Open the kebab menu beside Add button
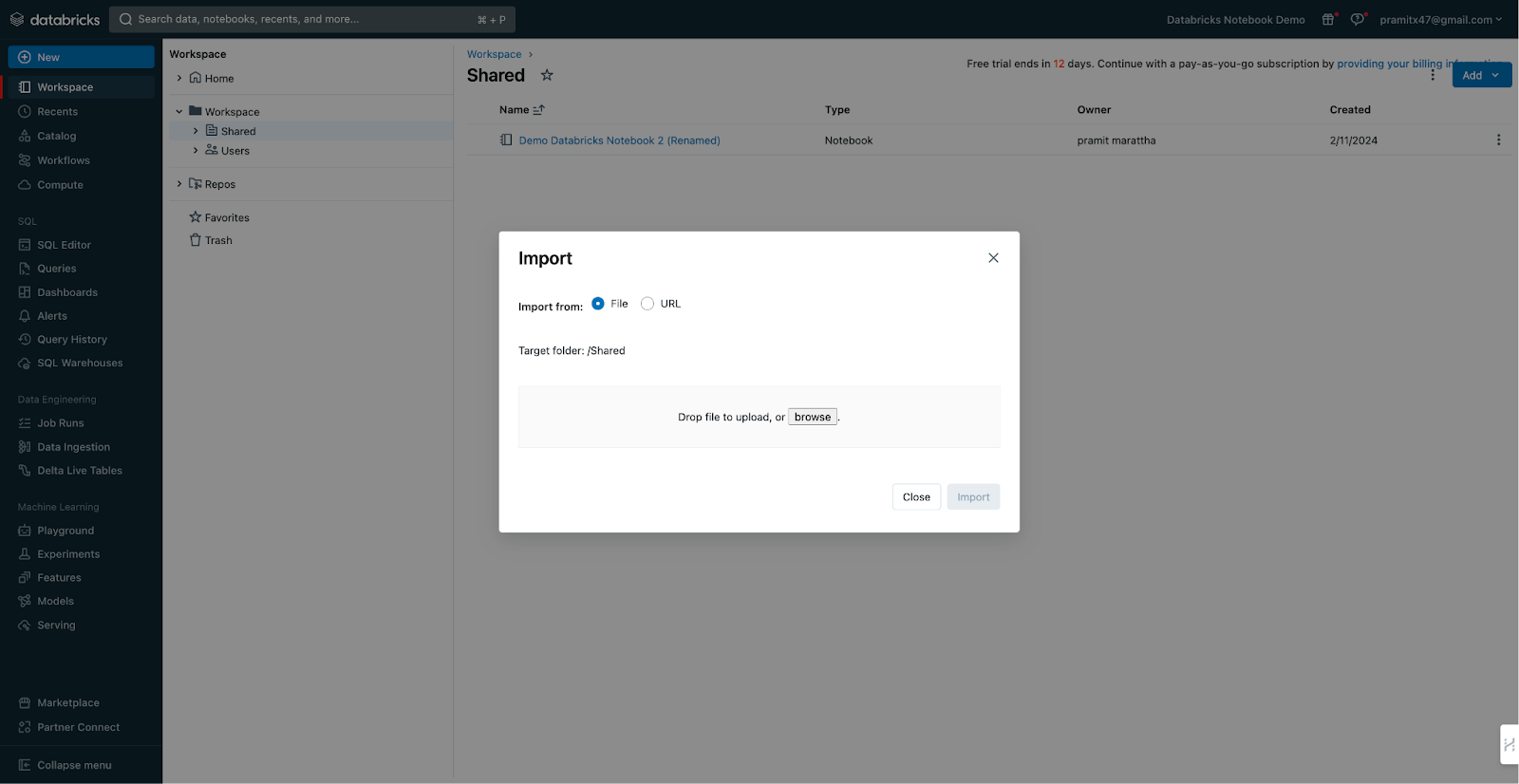This screenshot has width=1519, height=784. 1433,75
